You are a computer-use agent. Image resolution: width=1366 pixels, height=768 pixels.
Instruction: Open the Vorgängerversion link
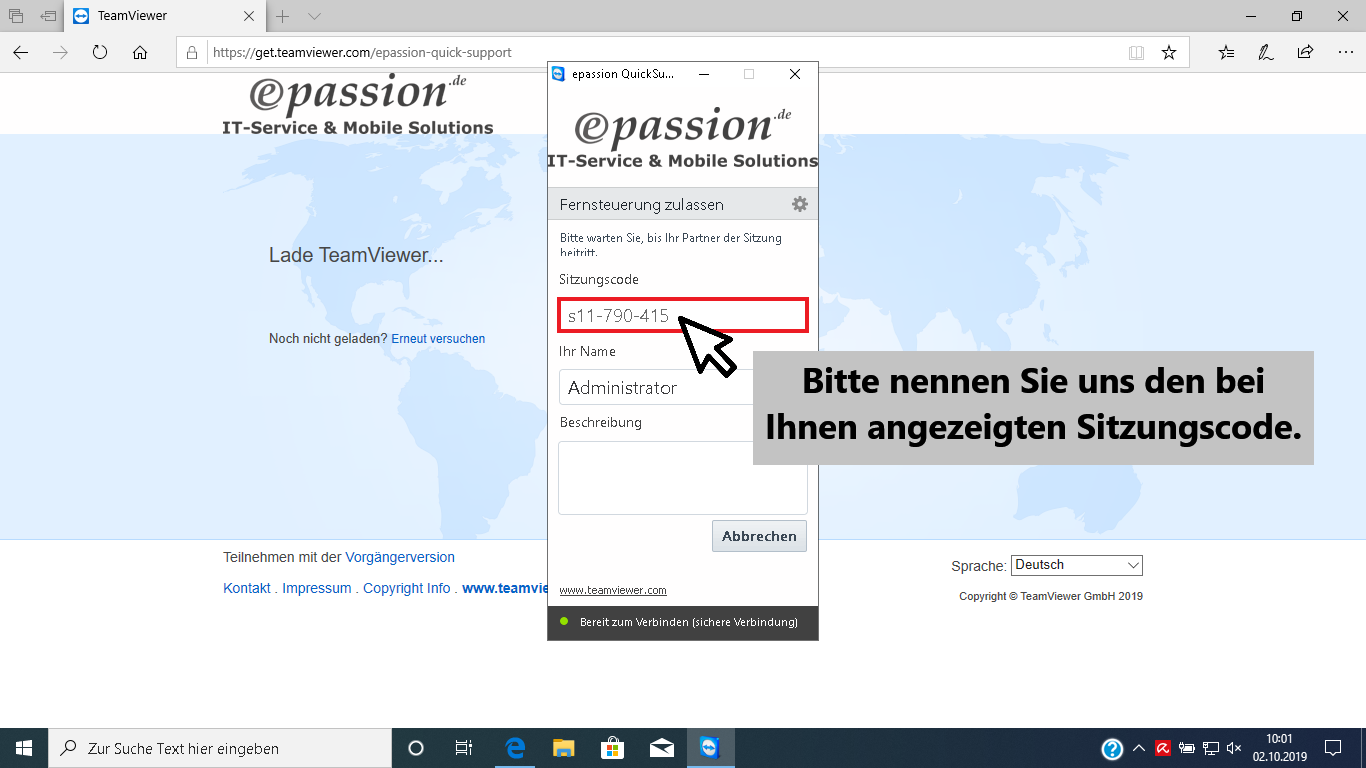coord(400,557)
